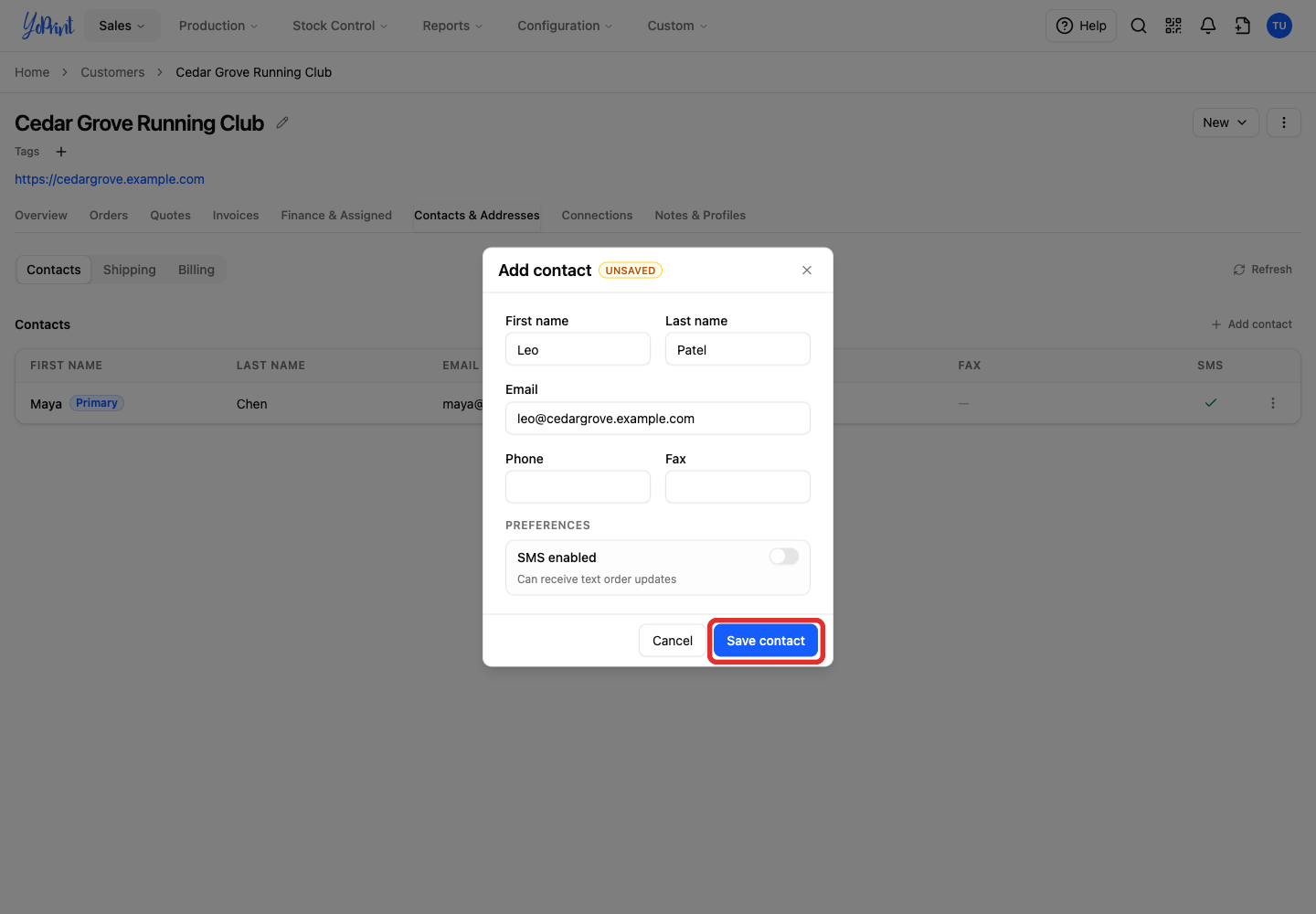Focus the Phone input field
Image resolution: width=1316 pixels, height=914 pixels.
[x=578, y=486]
